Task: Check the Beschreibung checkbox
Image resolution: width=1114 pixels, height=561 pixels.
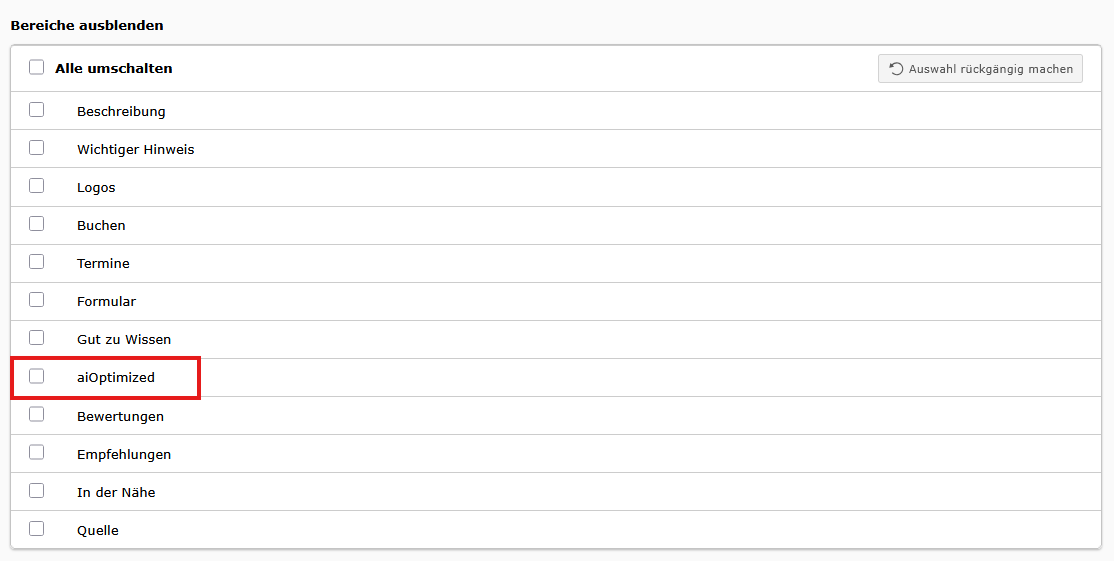Action: coord(37,110)
